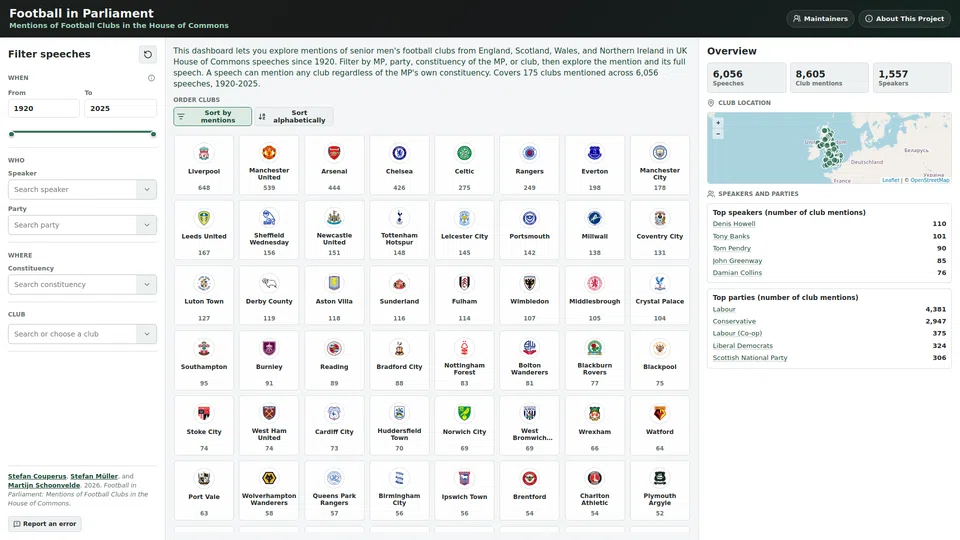Reset filters with the circular arrow icon
Screen dimensions: 960x540
[x=148, y=54]
